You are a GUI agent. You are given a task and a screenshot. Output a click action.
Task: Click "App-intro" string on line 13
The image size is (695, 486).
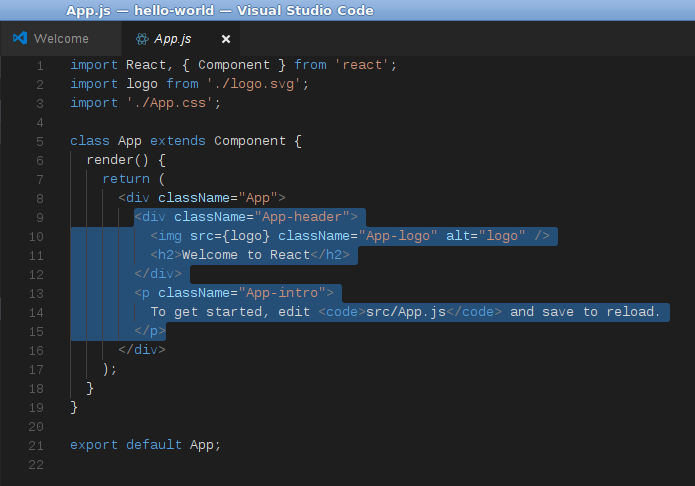tap(282, 293)
